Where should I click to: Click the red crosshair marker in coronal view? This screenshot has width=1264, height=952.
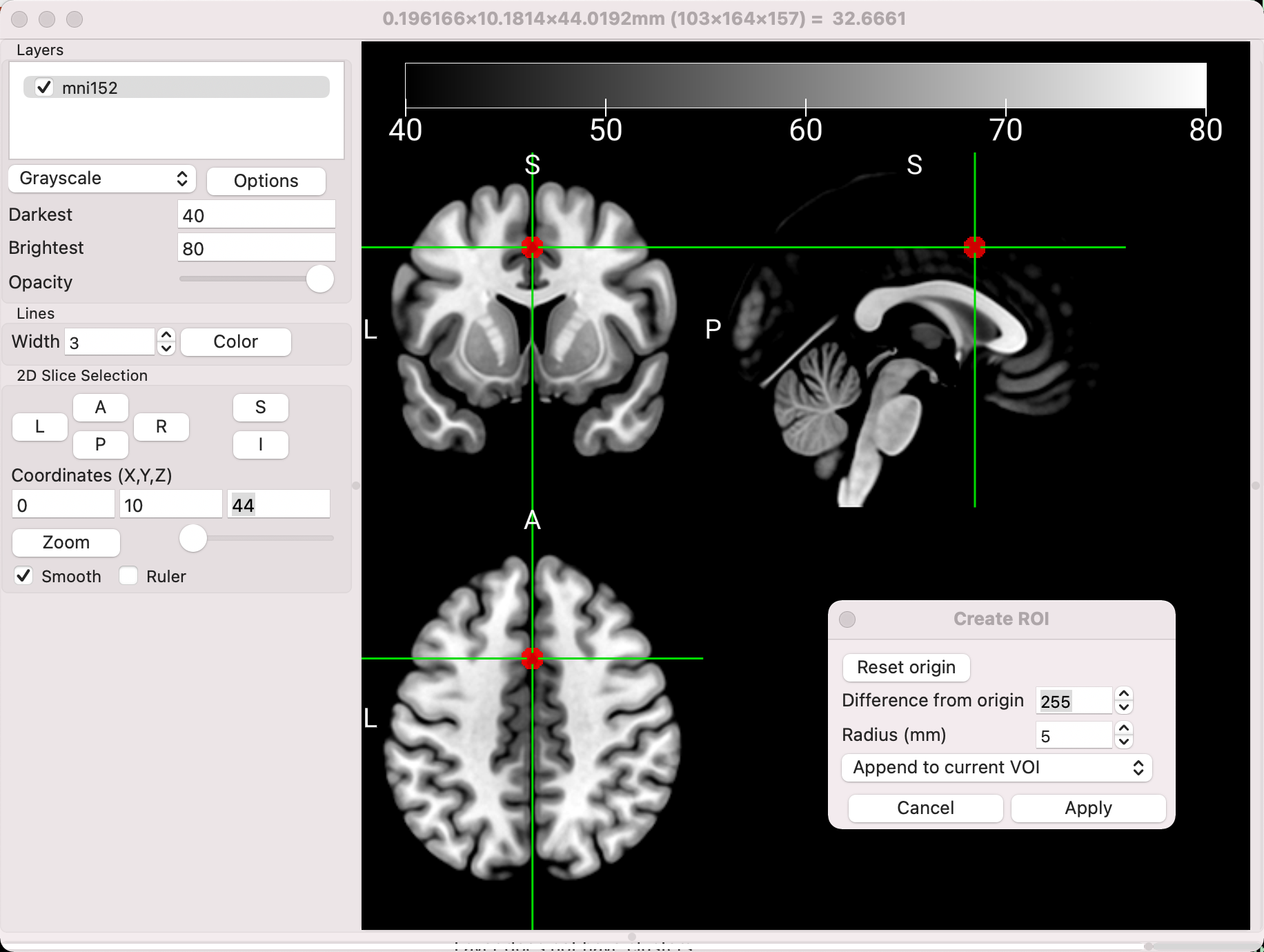[x=532, y=247]
